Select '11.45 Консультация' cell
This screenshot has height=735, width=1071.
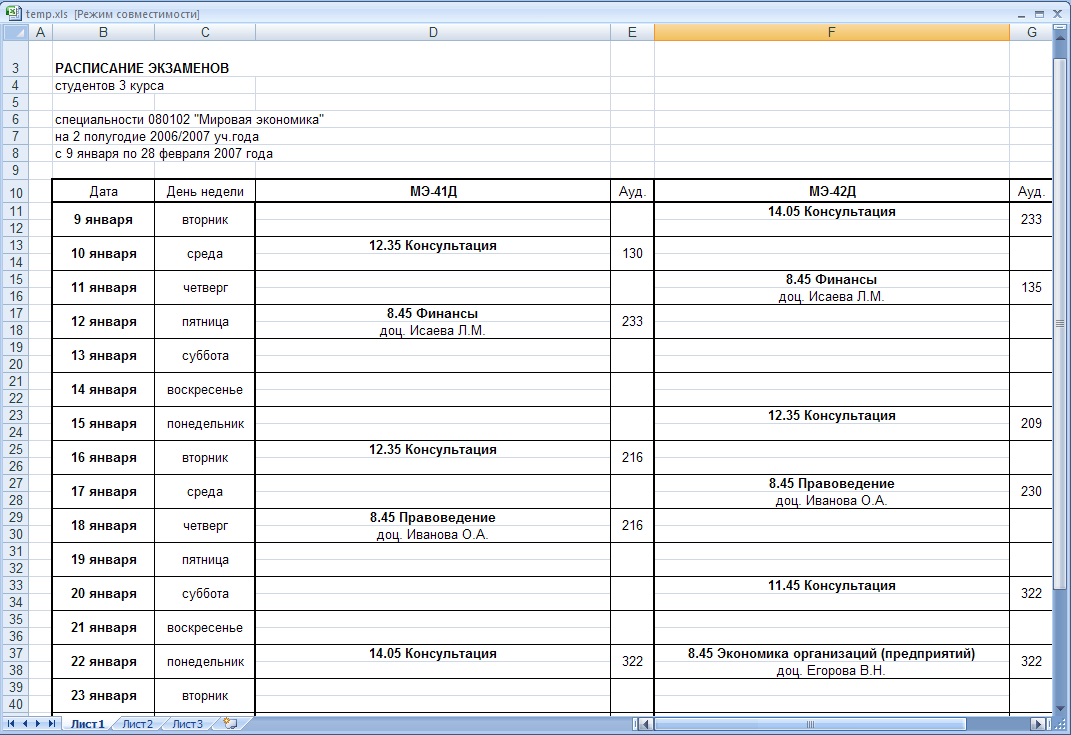coord(831,585)
